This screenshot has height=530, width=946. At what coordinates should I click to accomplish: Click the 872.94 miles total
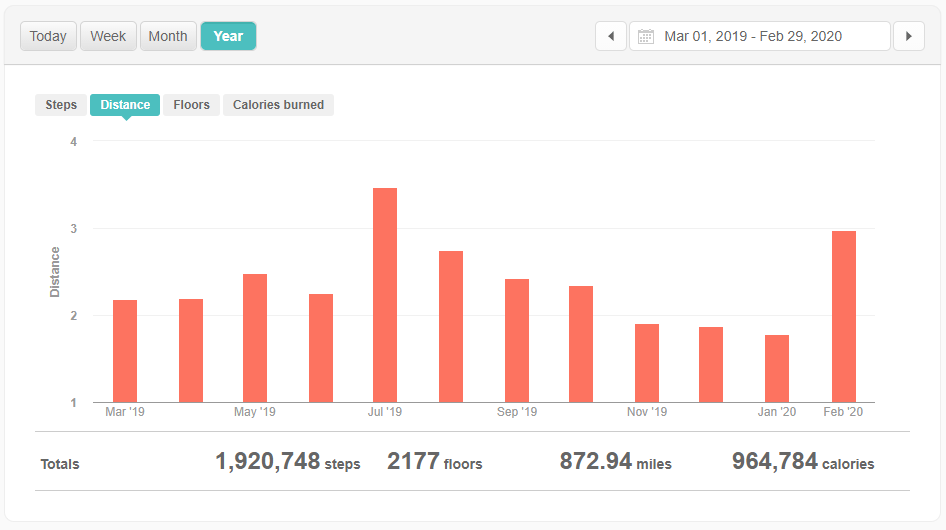point(615,461)
